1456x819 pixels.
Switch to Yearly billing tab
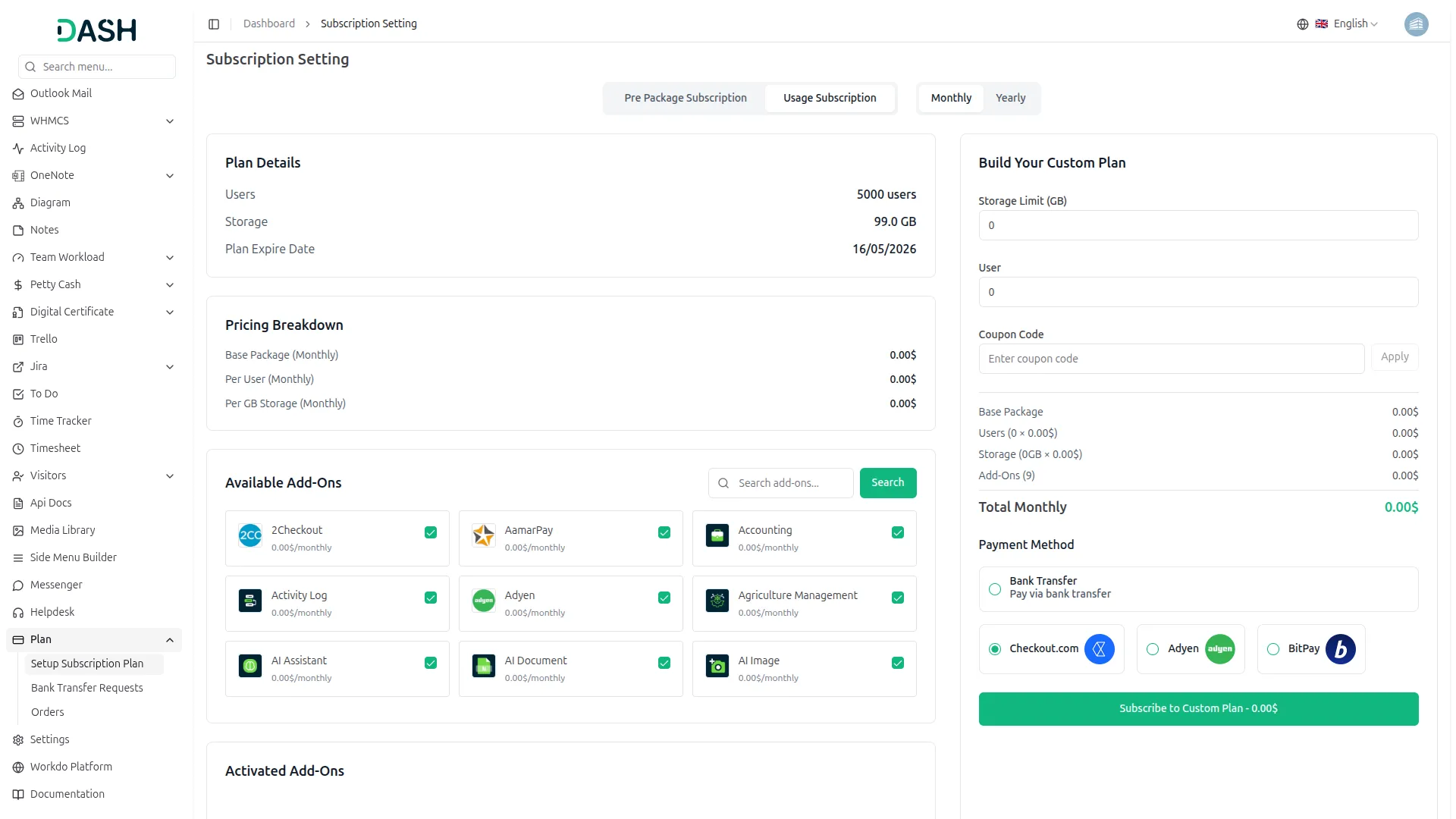click(x=1010, y=99)
